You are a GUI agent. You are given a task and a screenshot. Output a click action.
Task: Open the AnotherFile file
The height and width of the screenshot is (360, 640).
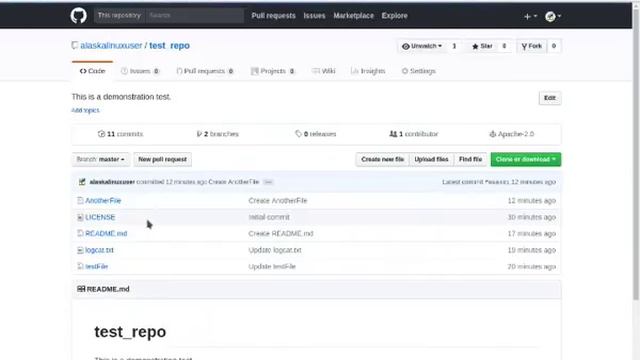click(103, 200)
